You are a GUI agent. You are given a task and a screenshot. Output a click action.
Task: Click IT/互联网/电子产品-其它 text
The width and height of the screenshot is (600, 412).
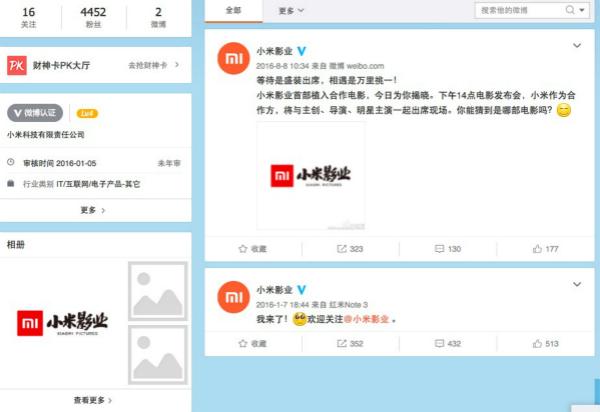pyautogui.click(x=98, y=184)
